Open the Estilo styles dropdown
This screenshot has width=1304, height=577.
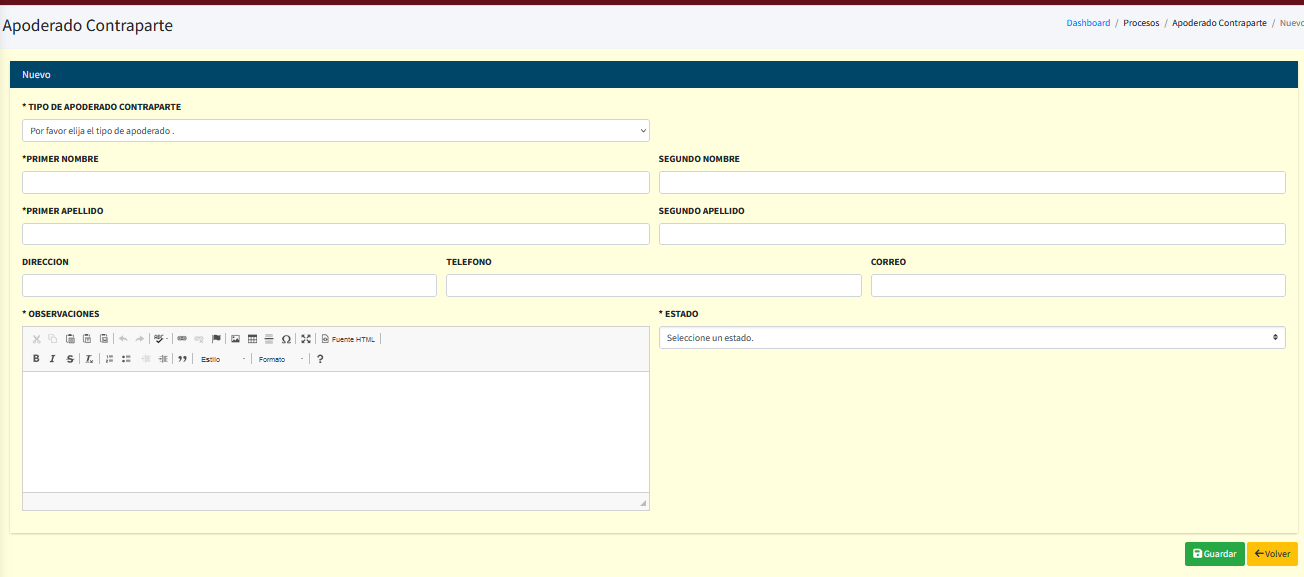pyautogui.click(x=222, y=359)
